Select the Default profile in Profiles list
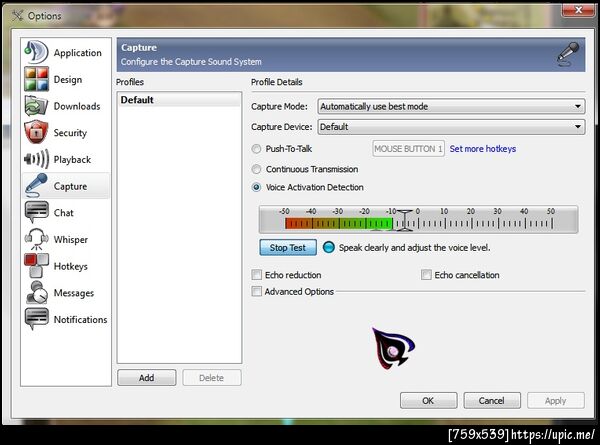This screenshot has width=600, height=445. pos(179,100)
